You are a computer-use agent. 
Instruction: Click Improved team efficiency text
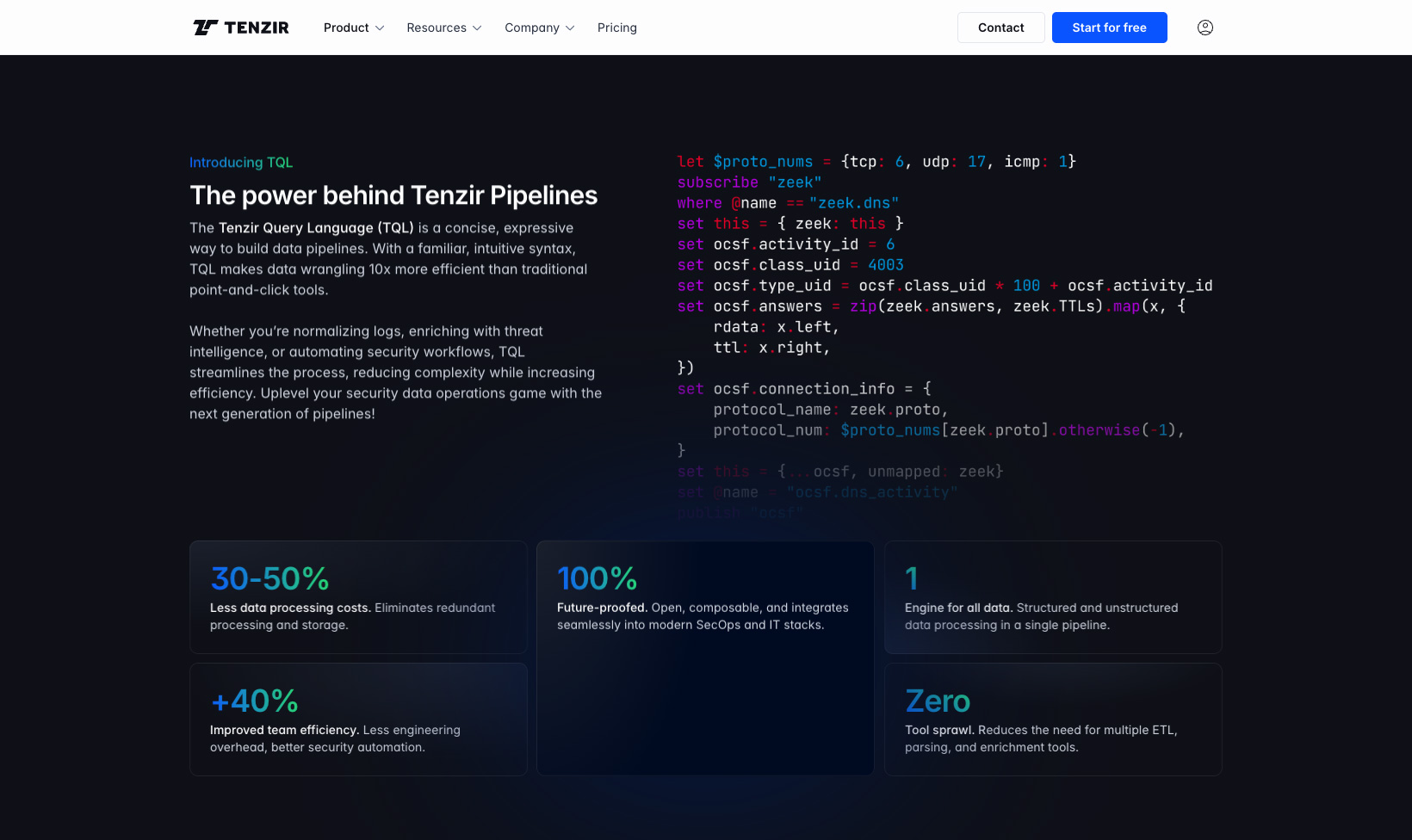[x=285, y=730]
